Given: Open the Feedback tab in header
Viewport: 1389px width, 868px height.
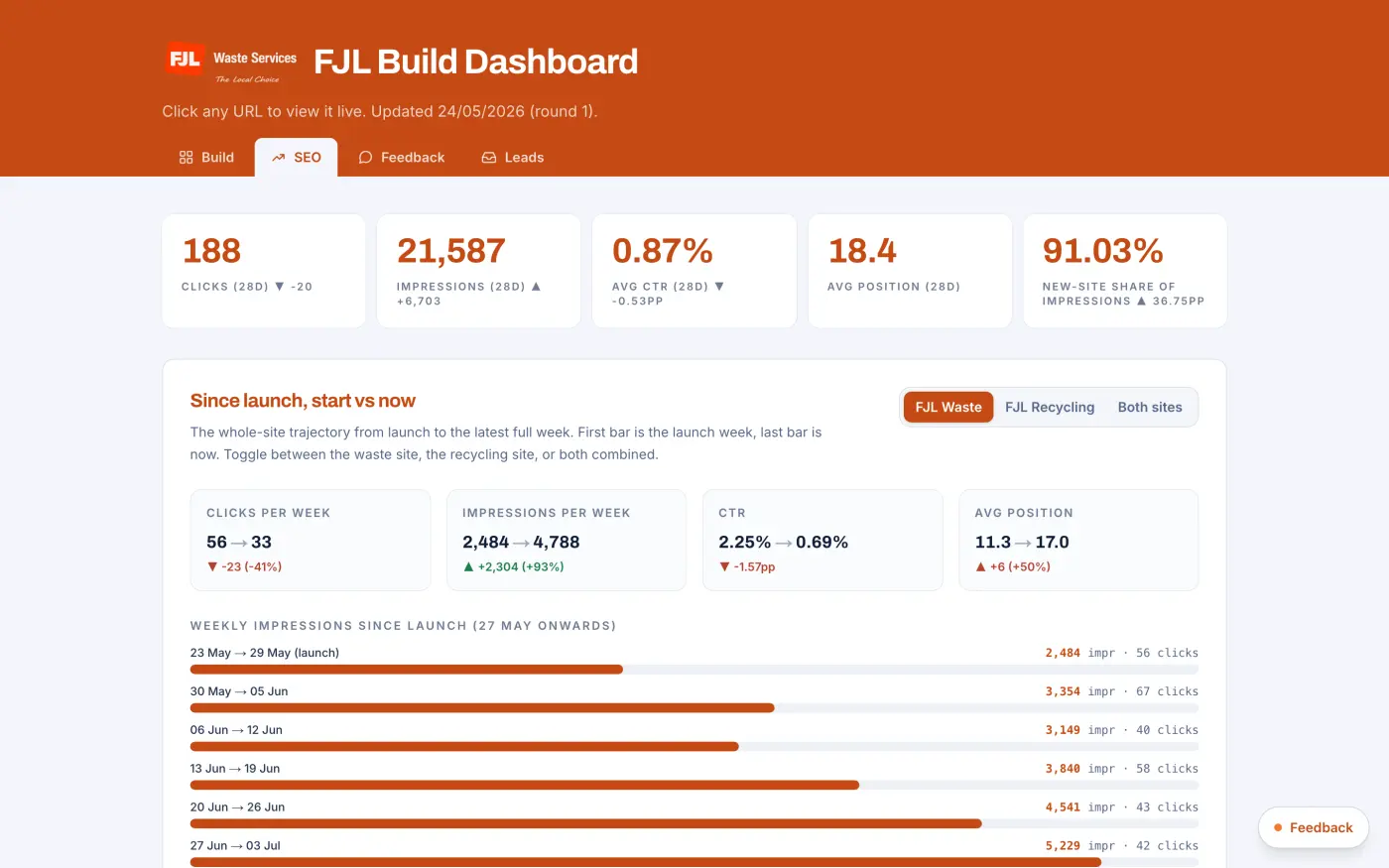Looking at the screenshot, I should pyautogui.click(x=402, y=158).
